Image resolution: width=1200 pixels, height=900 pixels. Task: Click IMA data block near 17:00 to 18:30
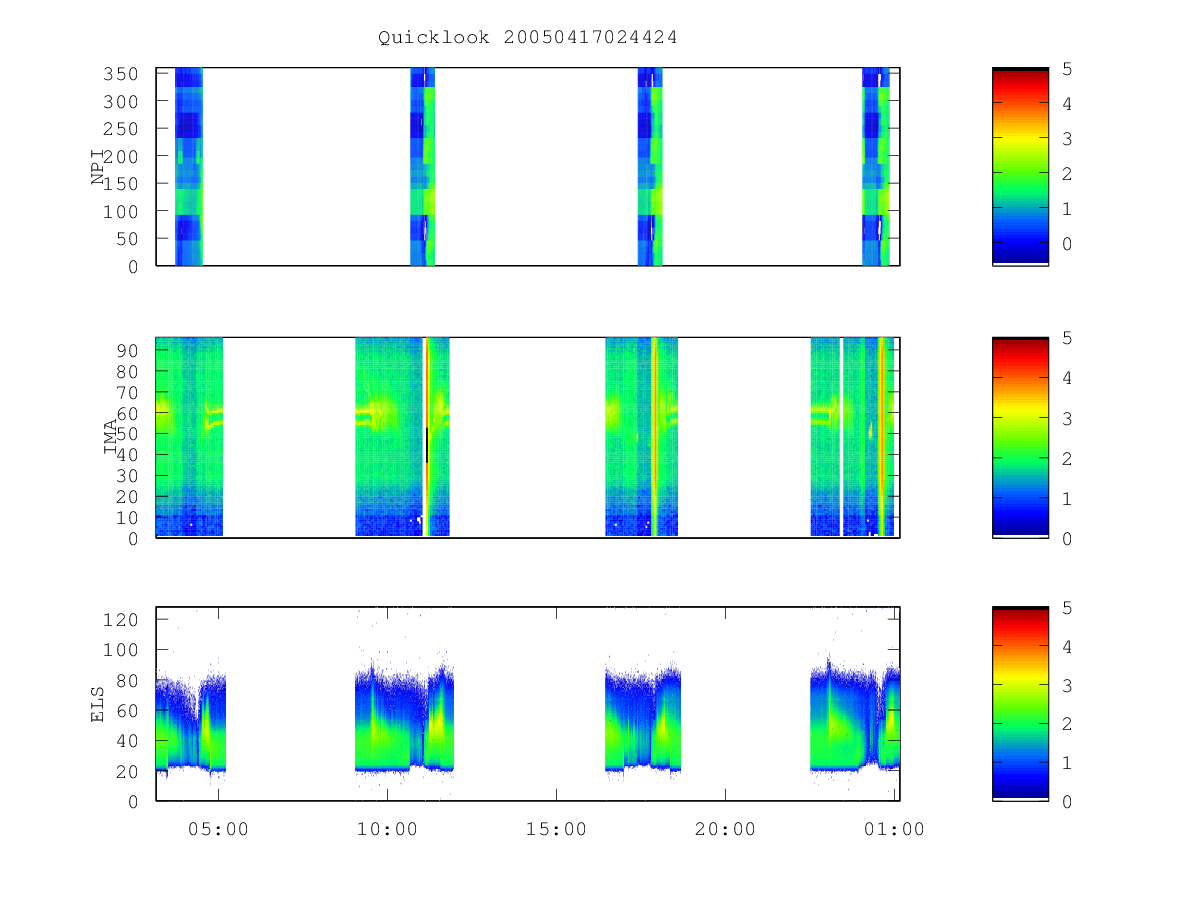[641, 437]
